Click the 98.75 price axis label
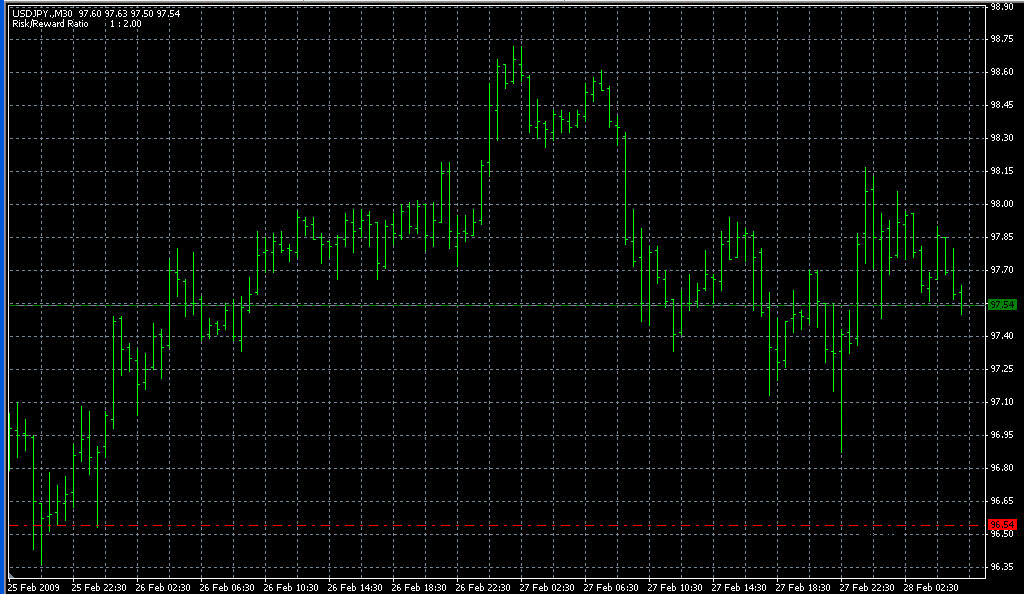The height and width of the screenshot is (594, 1024). 1002,39
